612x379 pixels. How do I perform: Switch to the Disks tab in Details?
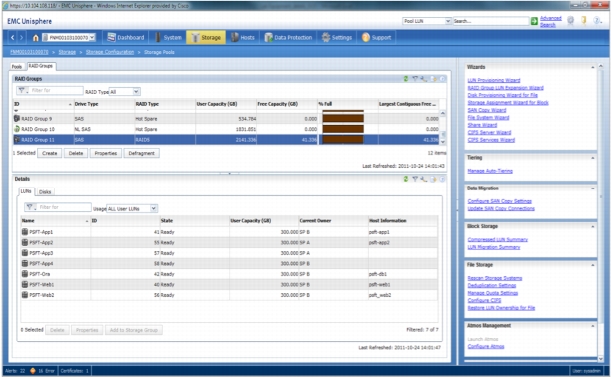pyautogui.click(x=45, y=192)
